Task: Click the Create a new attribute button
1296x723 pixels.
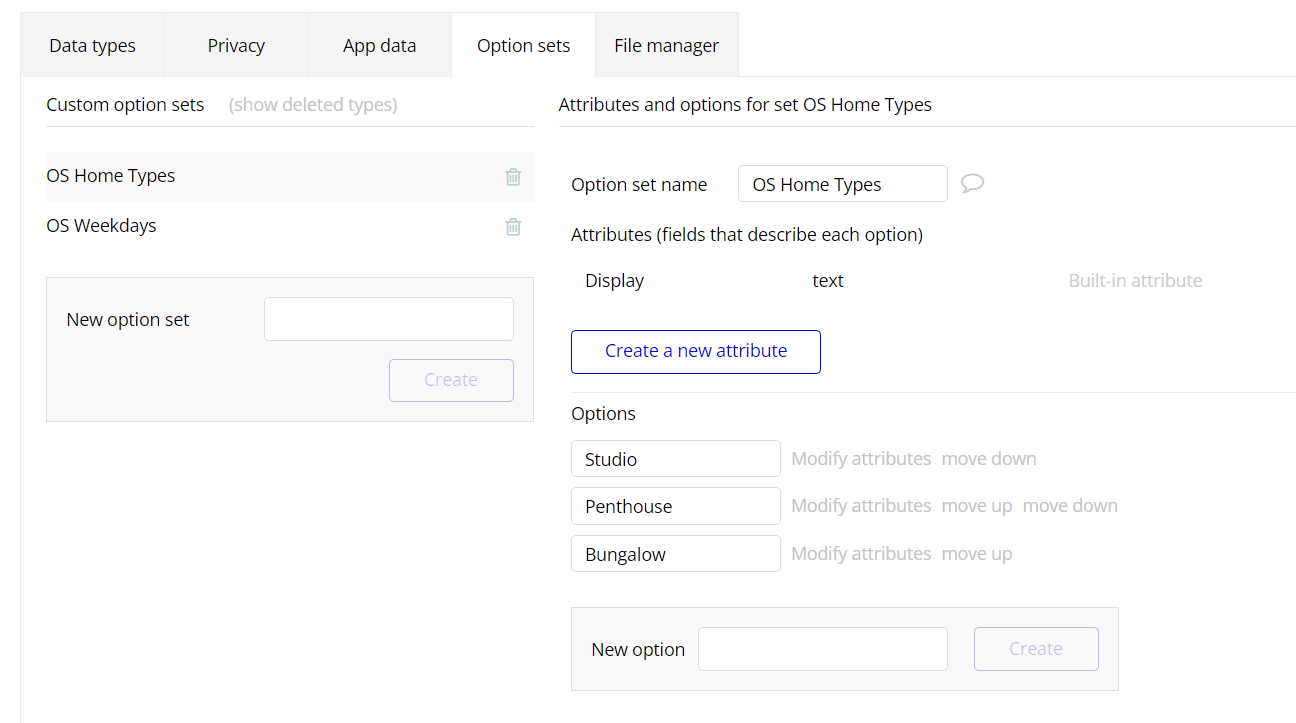Action: [x=696, y=351]
